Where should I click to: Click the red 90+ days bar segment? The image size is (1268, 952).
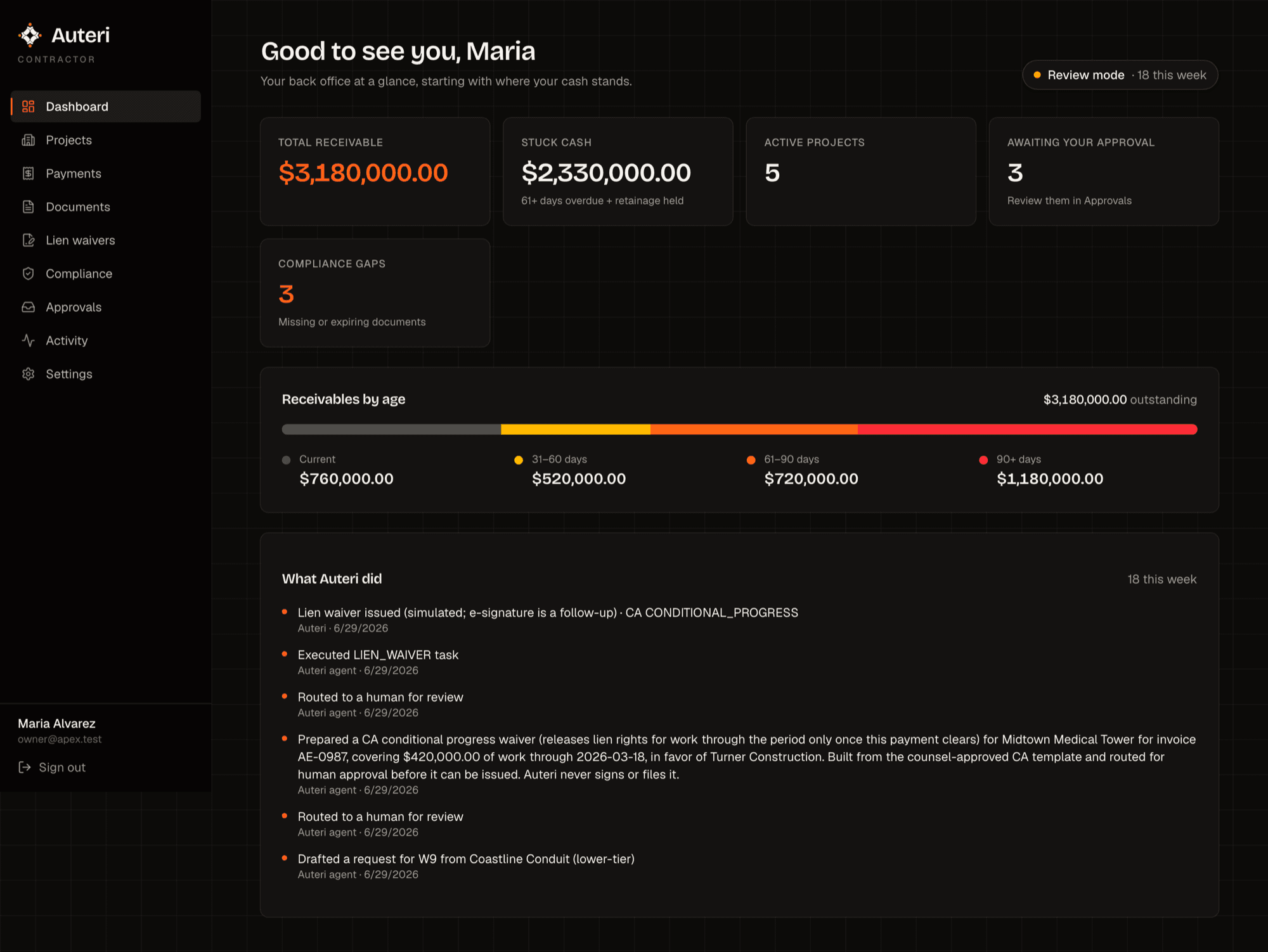click(1028, 429)
